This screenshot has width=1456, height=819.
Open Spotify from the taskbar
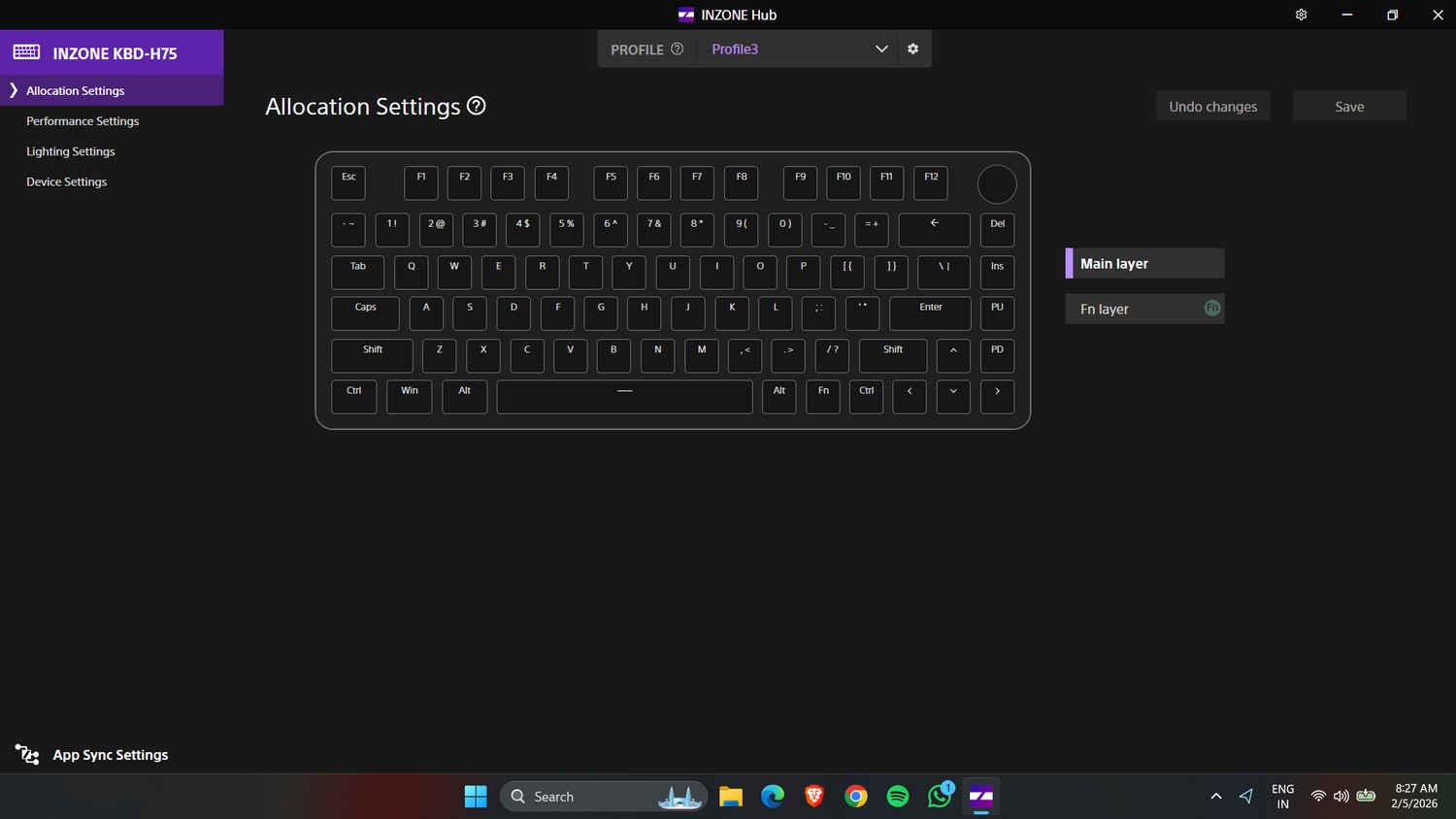898,797
